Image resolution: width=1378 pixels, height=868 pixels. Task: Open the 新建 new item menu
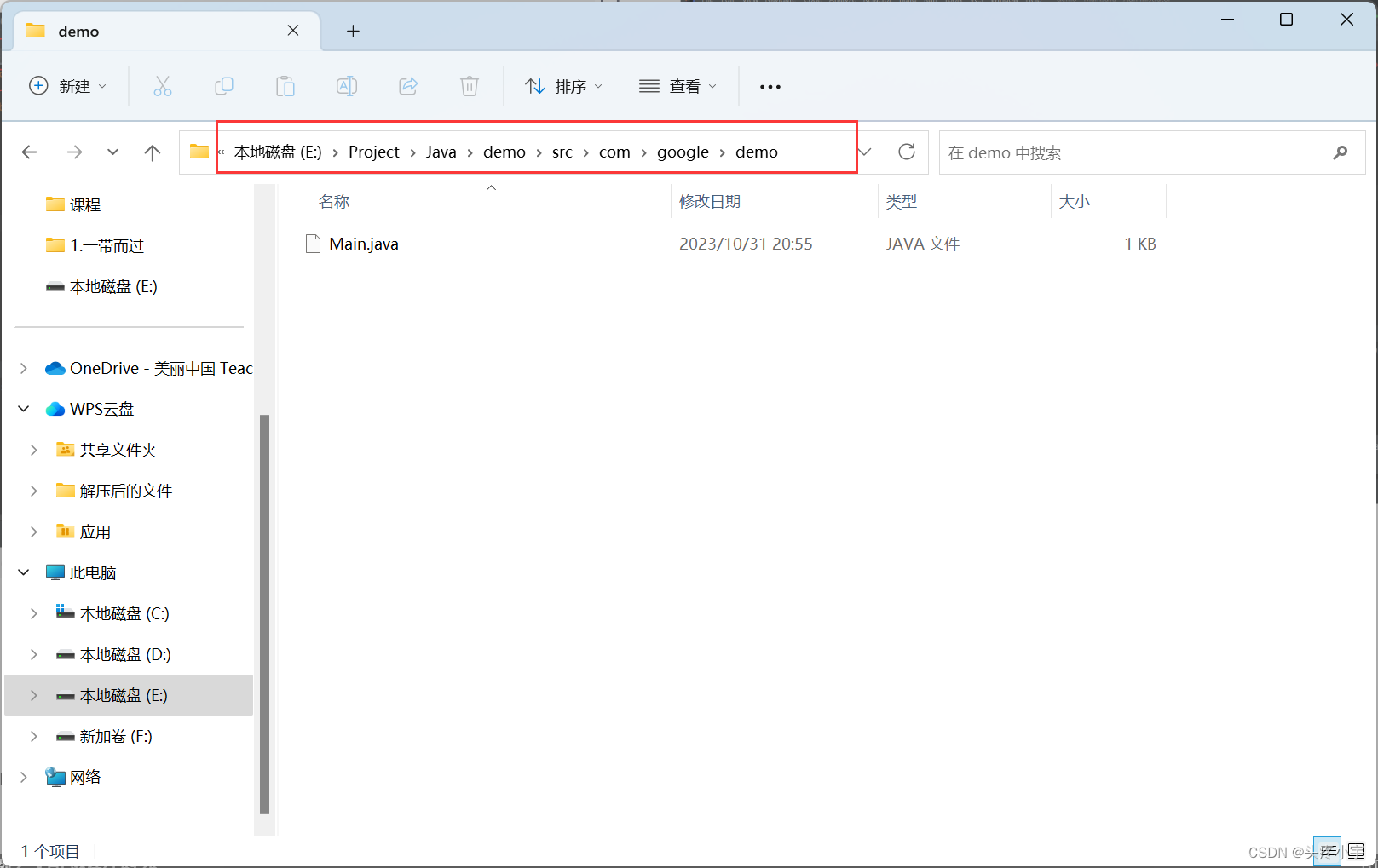[x=68, y=86]
